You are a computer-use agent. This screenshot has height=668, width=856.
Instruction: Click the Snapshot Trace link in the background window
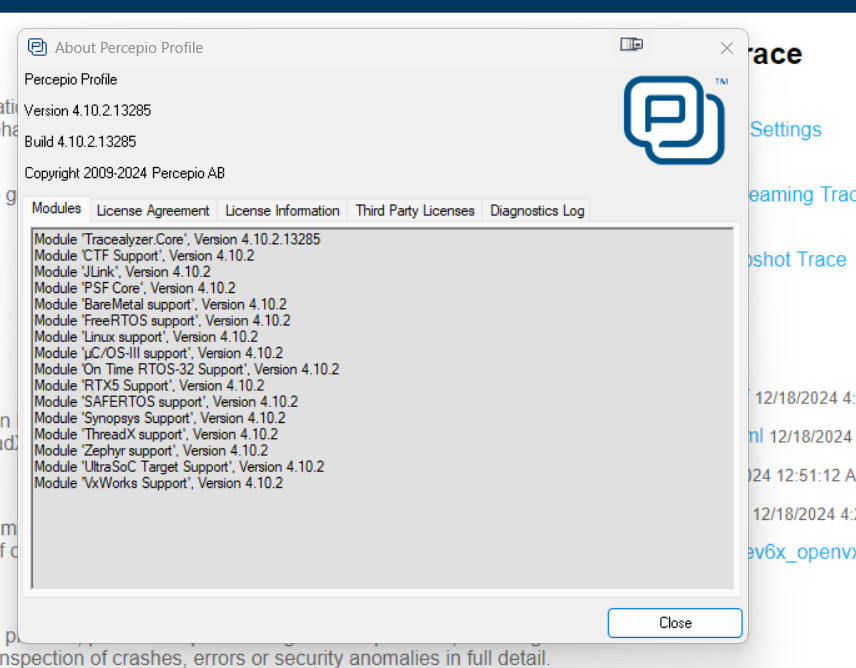798,259
